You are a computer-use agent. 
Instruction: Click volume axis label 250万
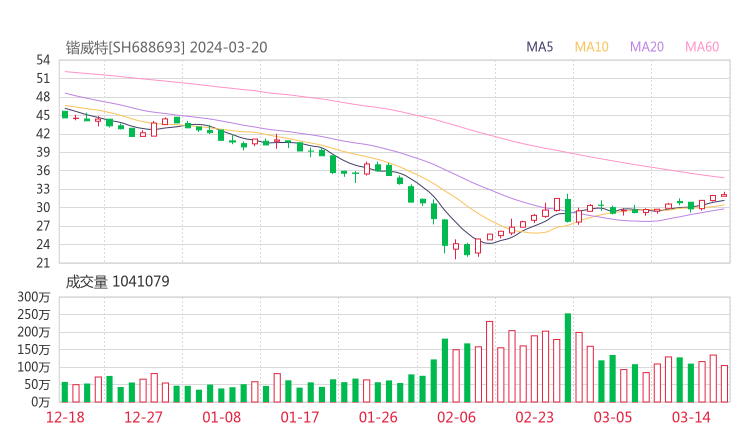tap(34, 314)
